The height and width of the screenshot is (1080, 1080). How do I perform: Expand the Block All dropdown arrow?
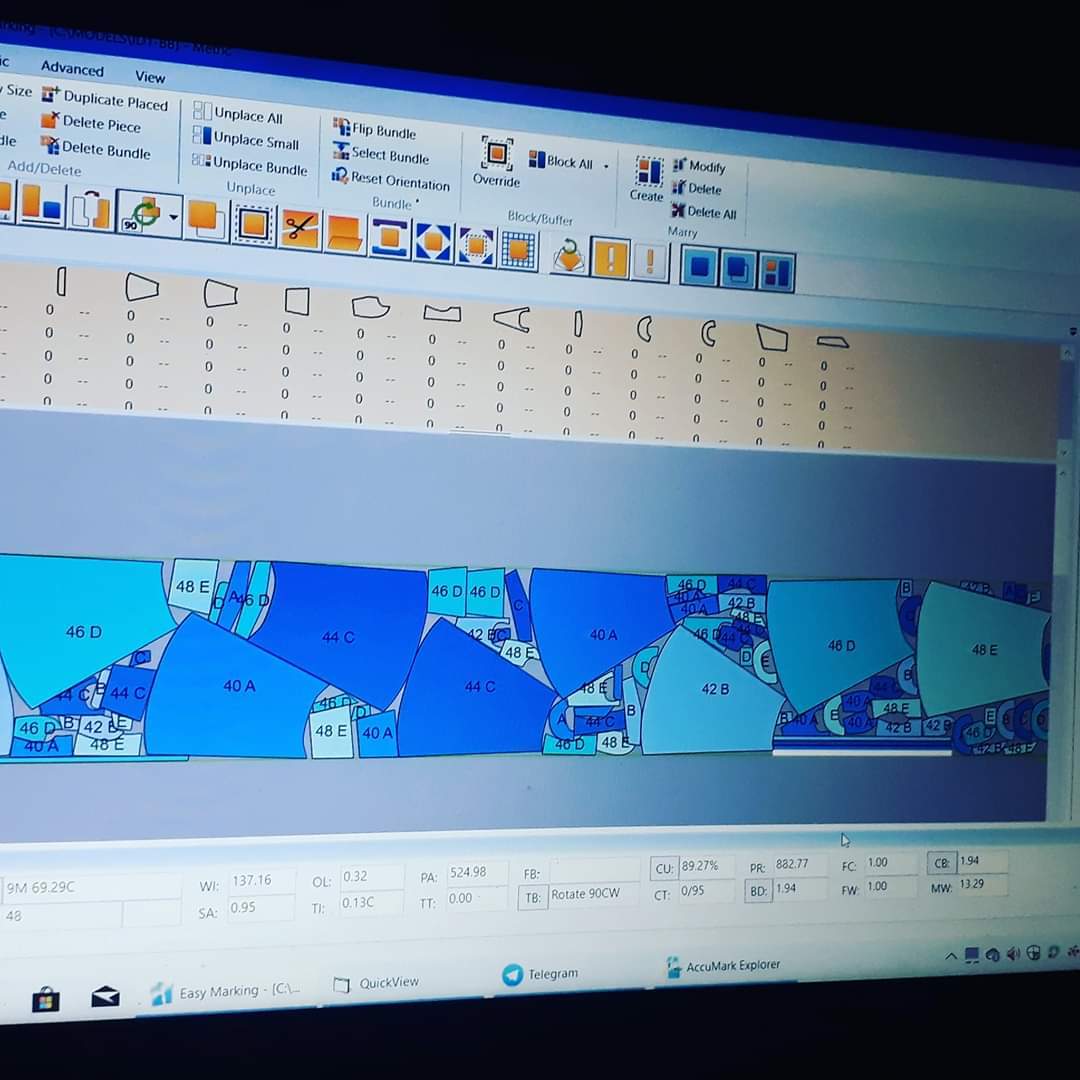(x=606, y=165)
